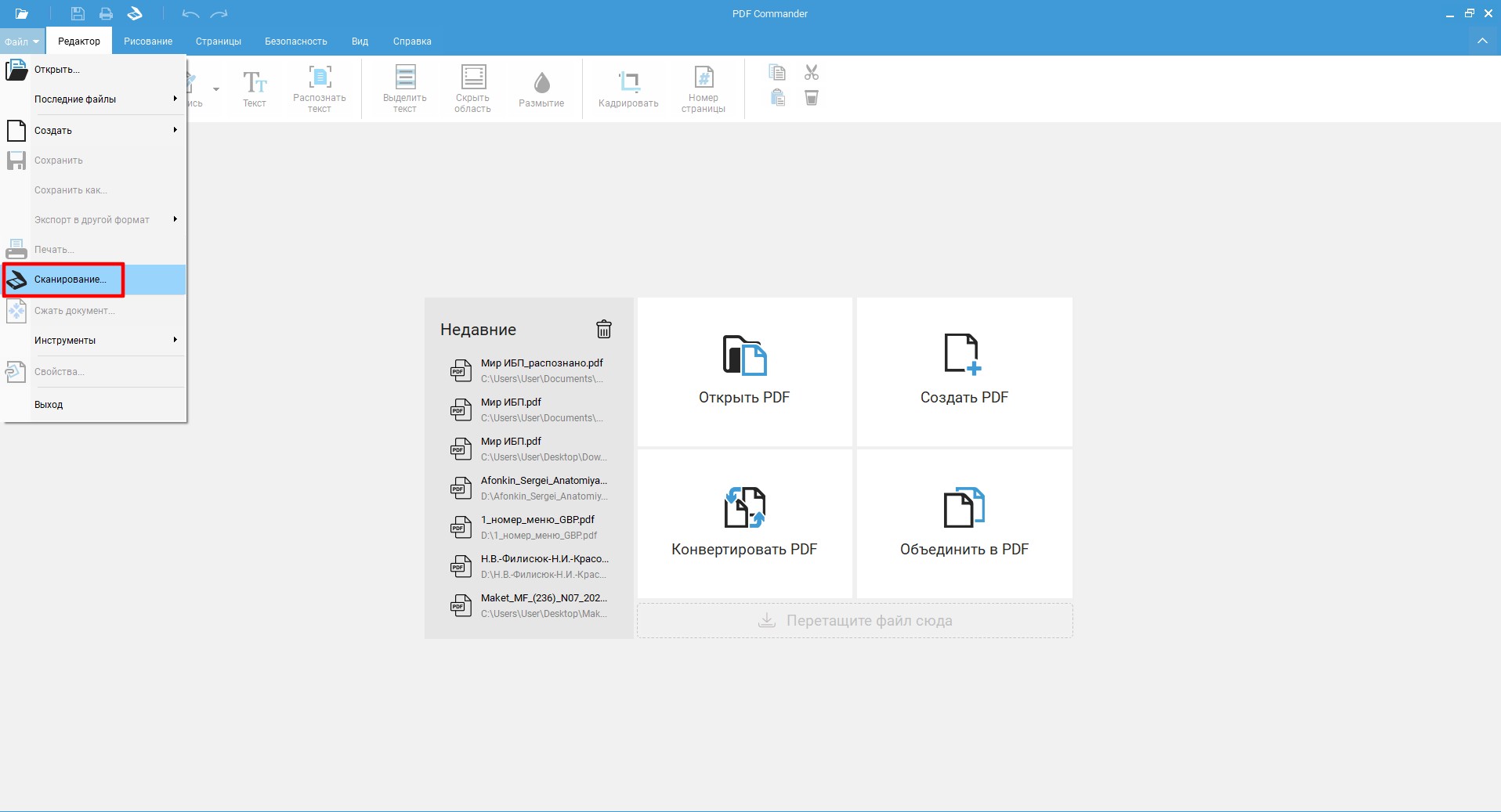This screenshot has height=812, width=1501.
Task: Open the Страницы tab
Action: coord(219,42)
